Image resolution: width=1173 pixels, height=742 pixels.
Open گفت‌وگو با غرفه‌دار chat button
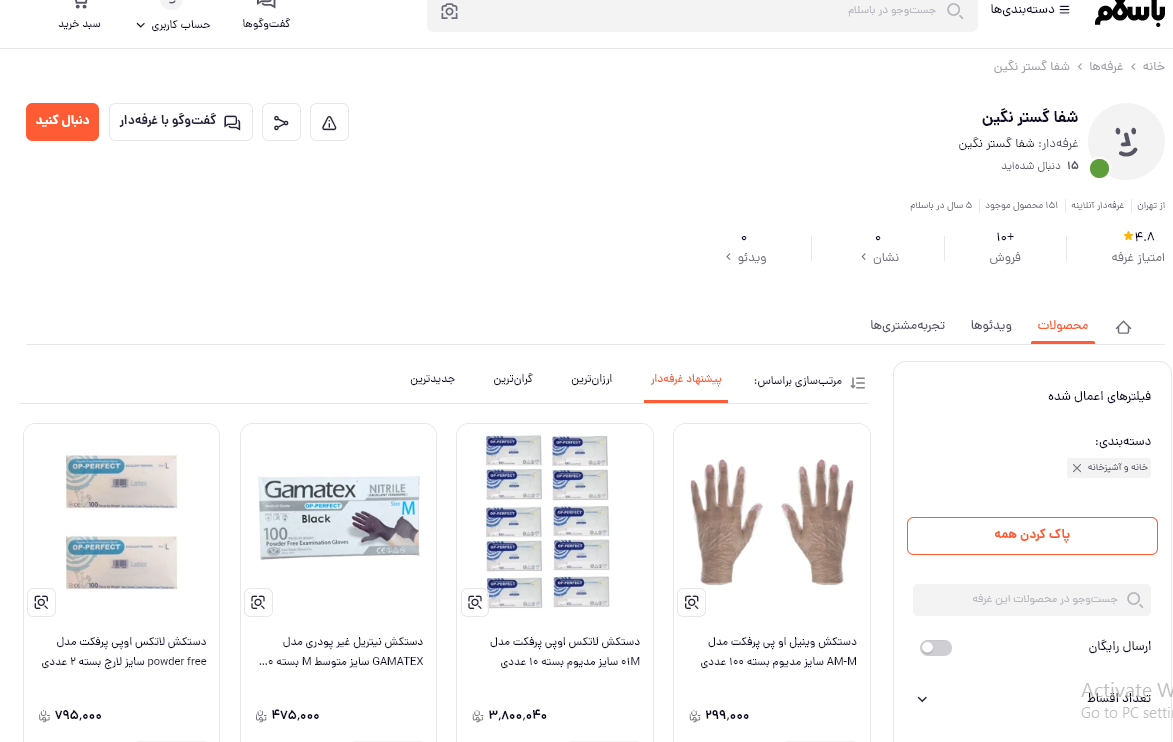click(x=180, y=121)
